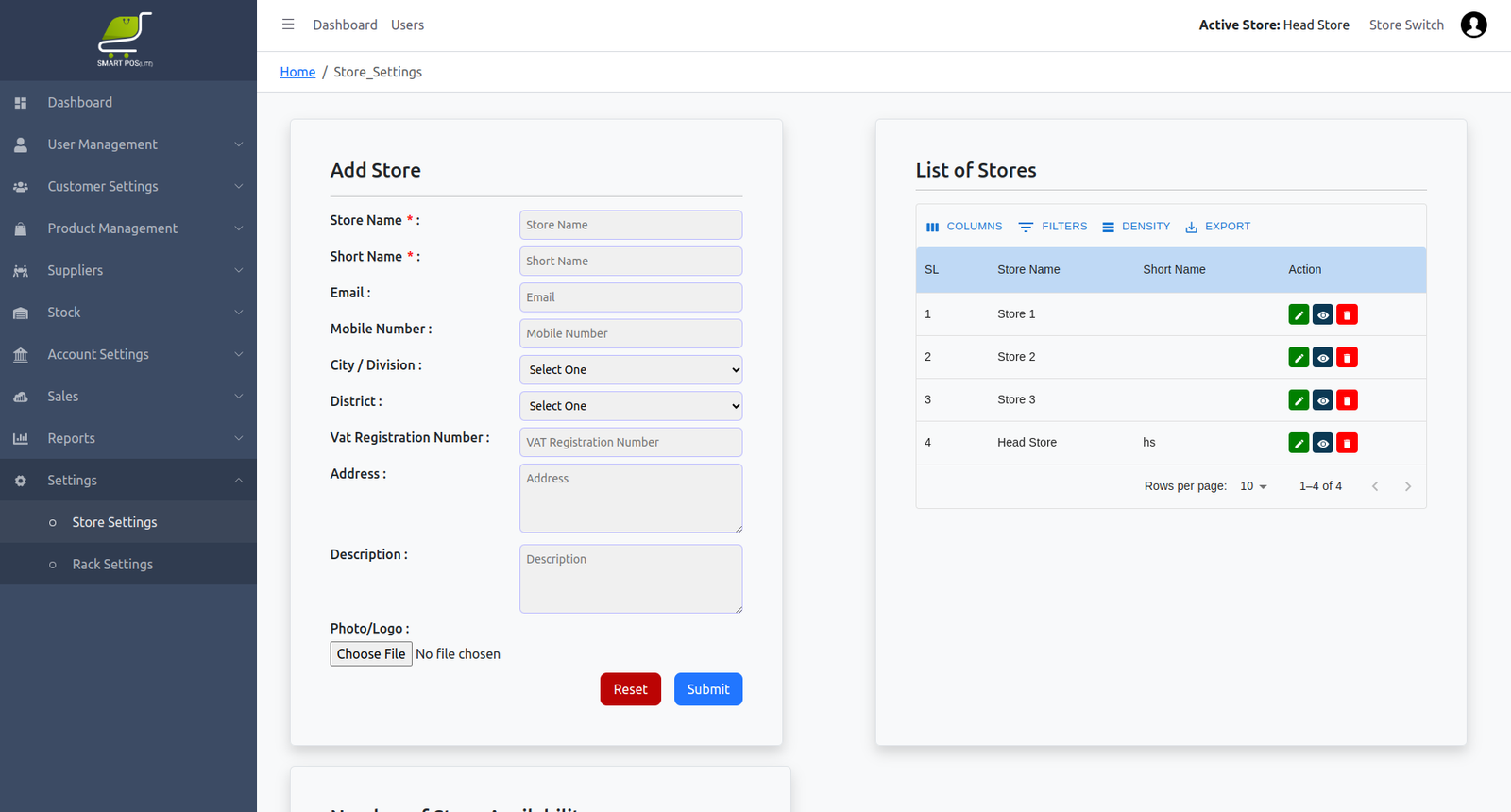The image size is (1511, 812).
Task: Edit Store 1 with green pencil icon
Action: click(1299, 314)
